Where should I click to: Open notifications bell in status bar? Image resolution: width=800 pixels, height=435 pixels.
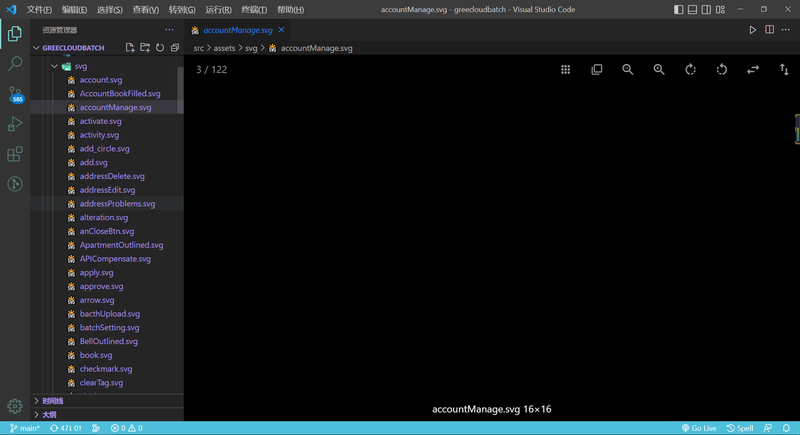pyautogui.click(x=786, y=428)
